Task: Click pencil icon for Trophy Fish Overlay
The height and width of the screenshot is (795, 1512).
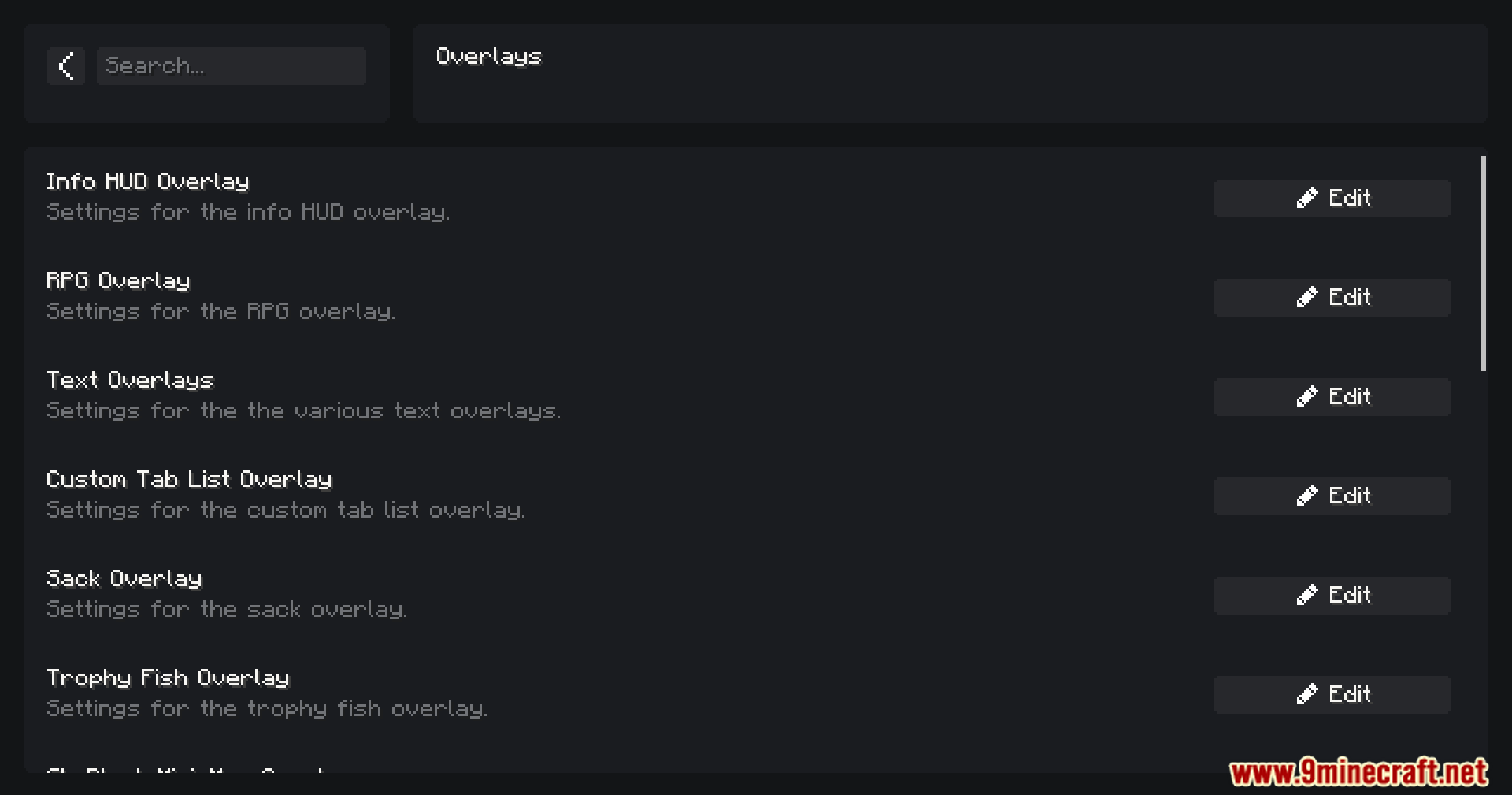Action: (1307, 694)
